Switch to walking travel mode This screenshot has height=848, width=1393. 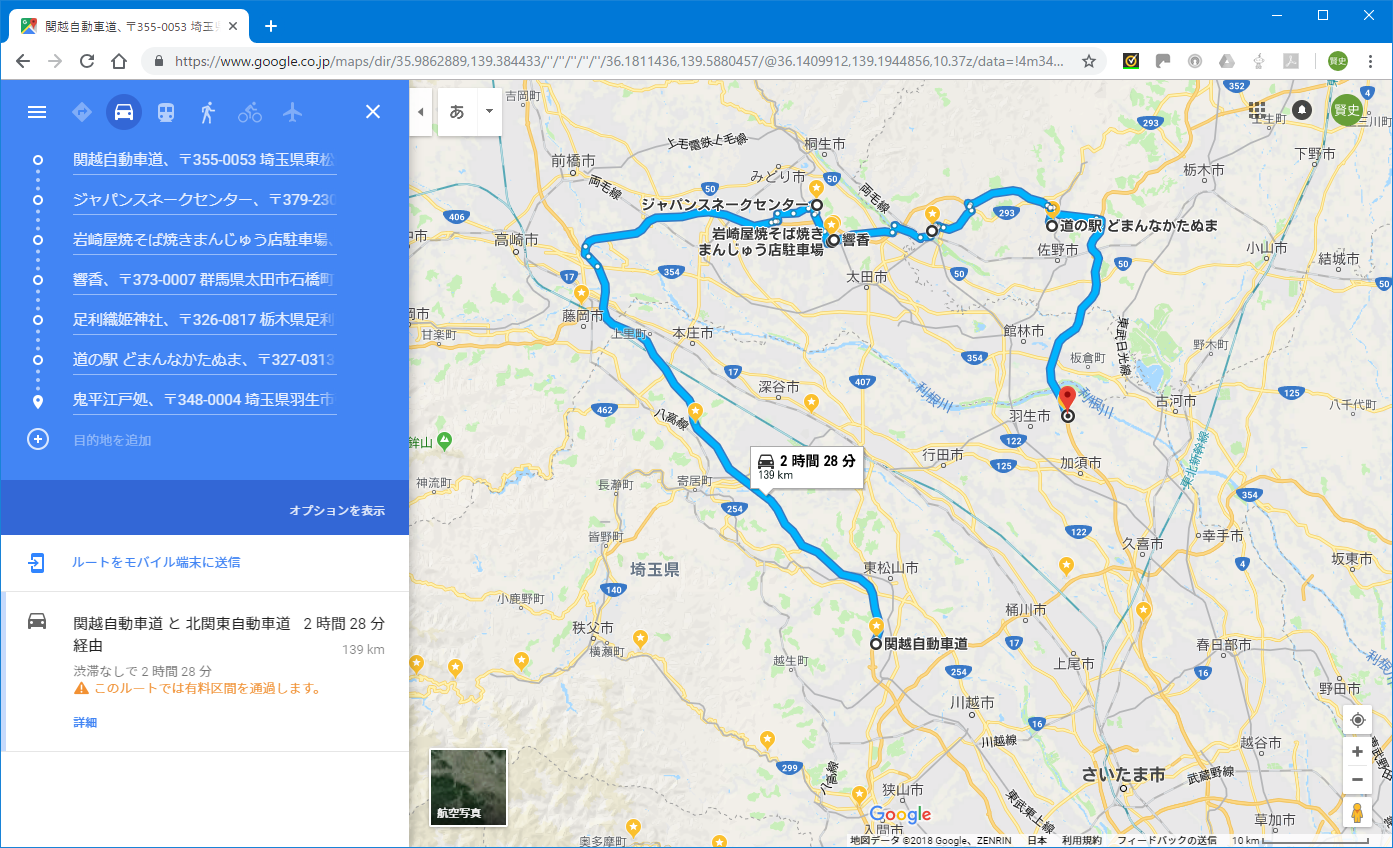click(208, 112)
